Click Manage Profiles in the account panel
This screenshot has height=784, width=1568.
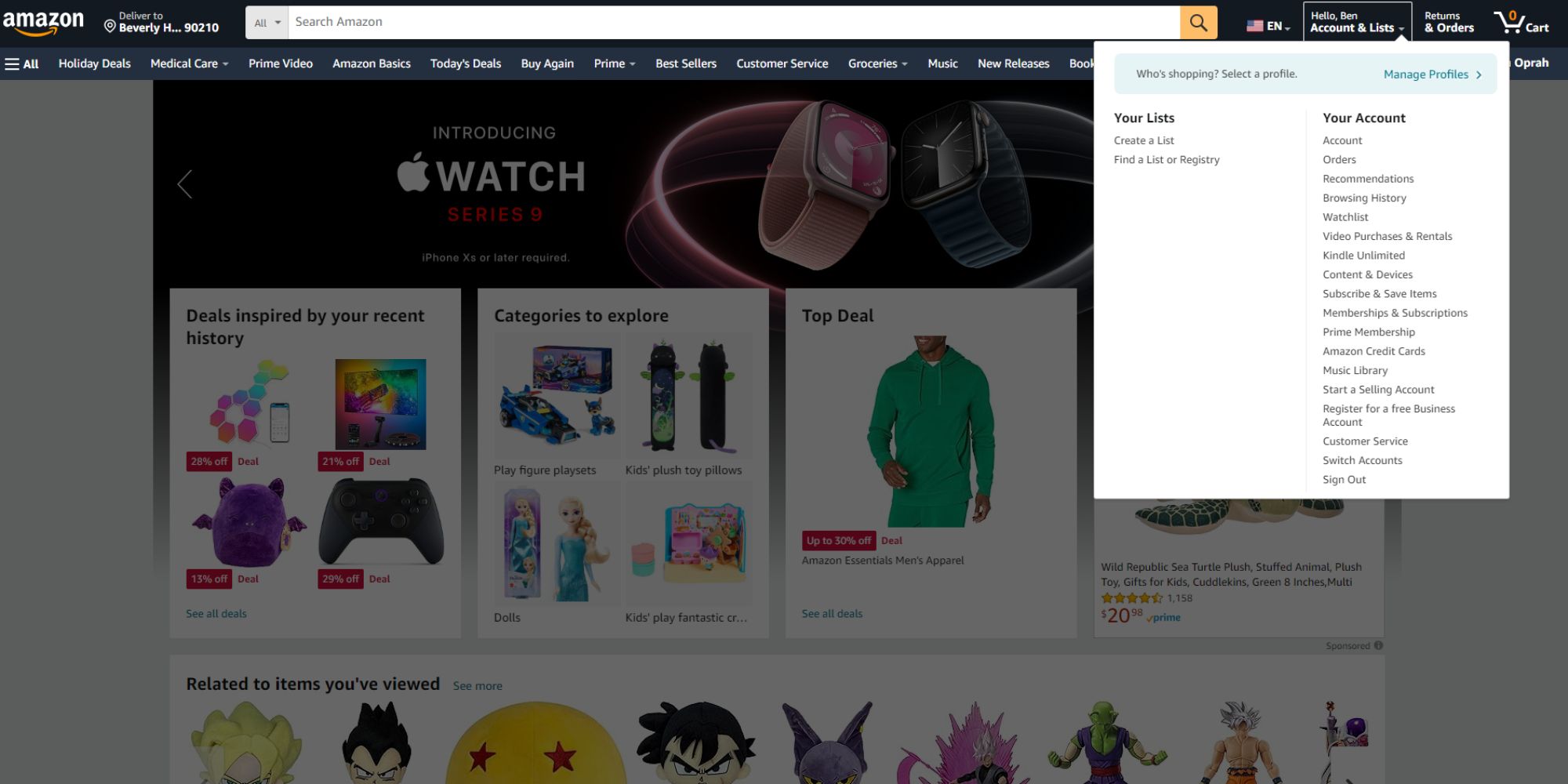[x=1426, y=74]
